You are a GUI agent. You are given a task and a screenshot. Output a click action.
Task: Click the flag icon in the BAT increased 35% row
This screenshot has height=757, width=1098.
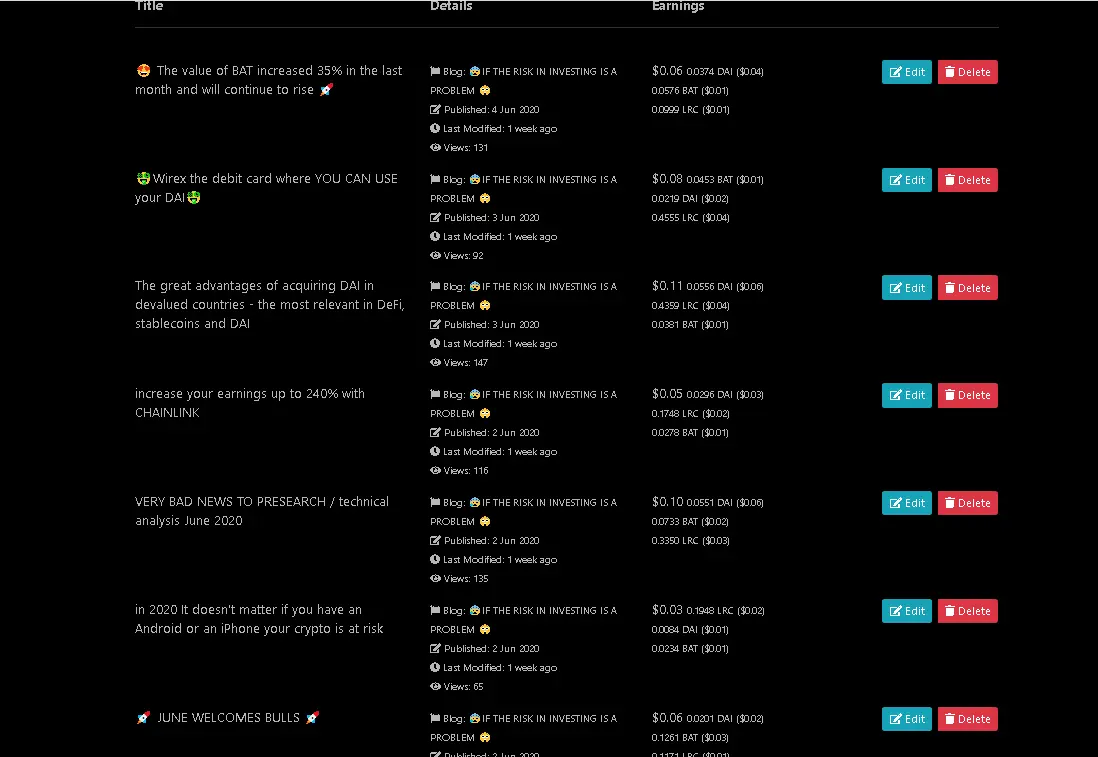[435, 71]
